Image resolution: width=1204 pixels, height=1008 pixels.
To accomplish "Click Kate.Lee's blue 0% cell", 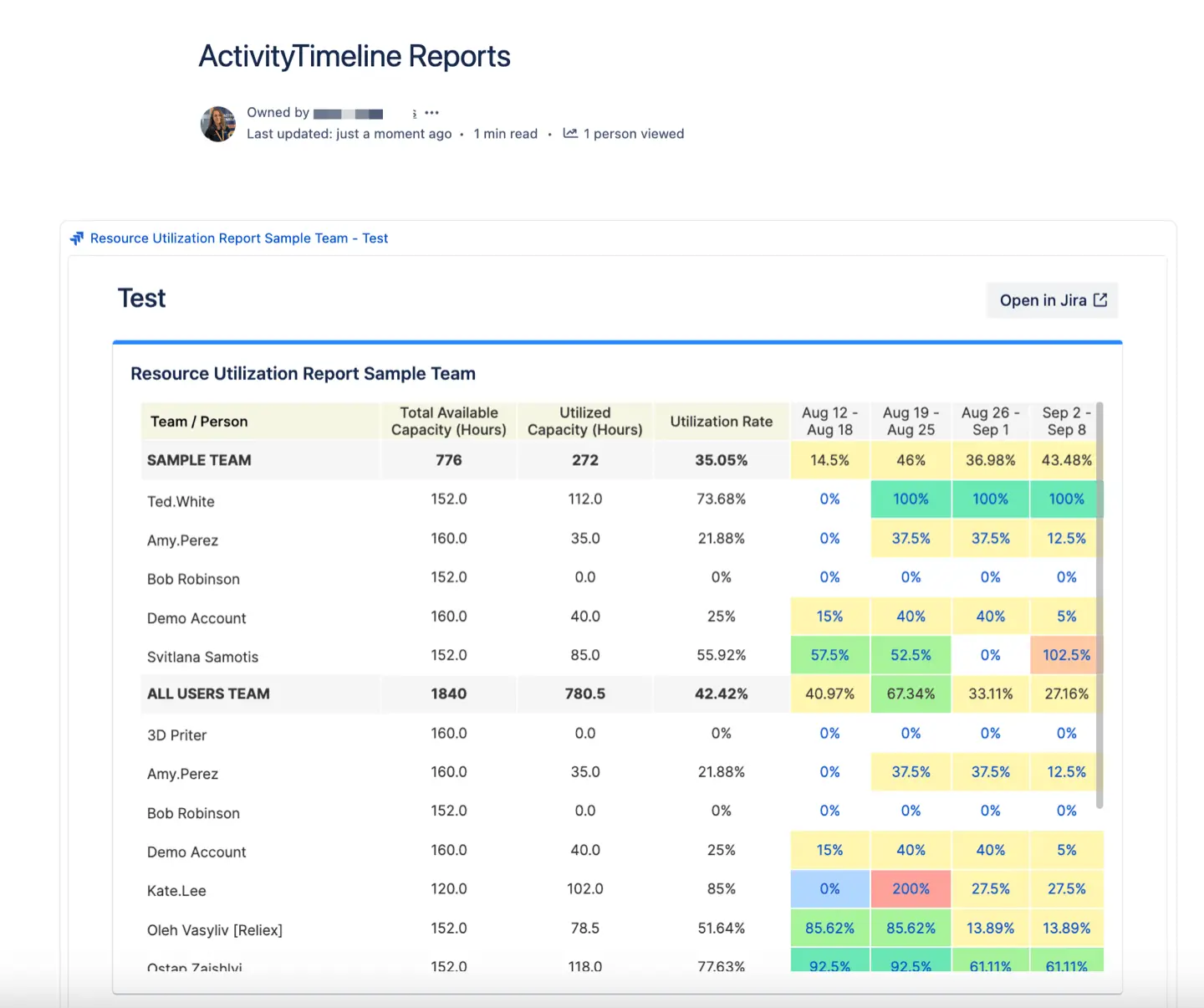I will 829,888.
